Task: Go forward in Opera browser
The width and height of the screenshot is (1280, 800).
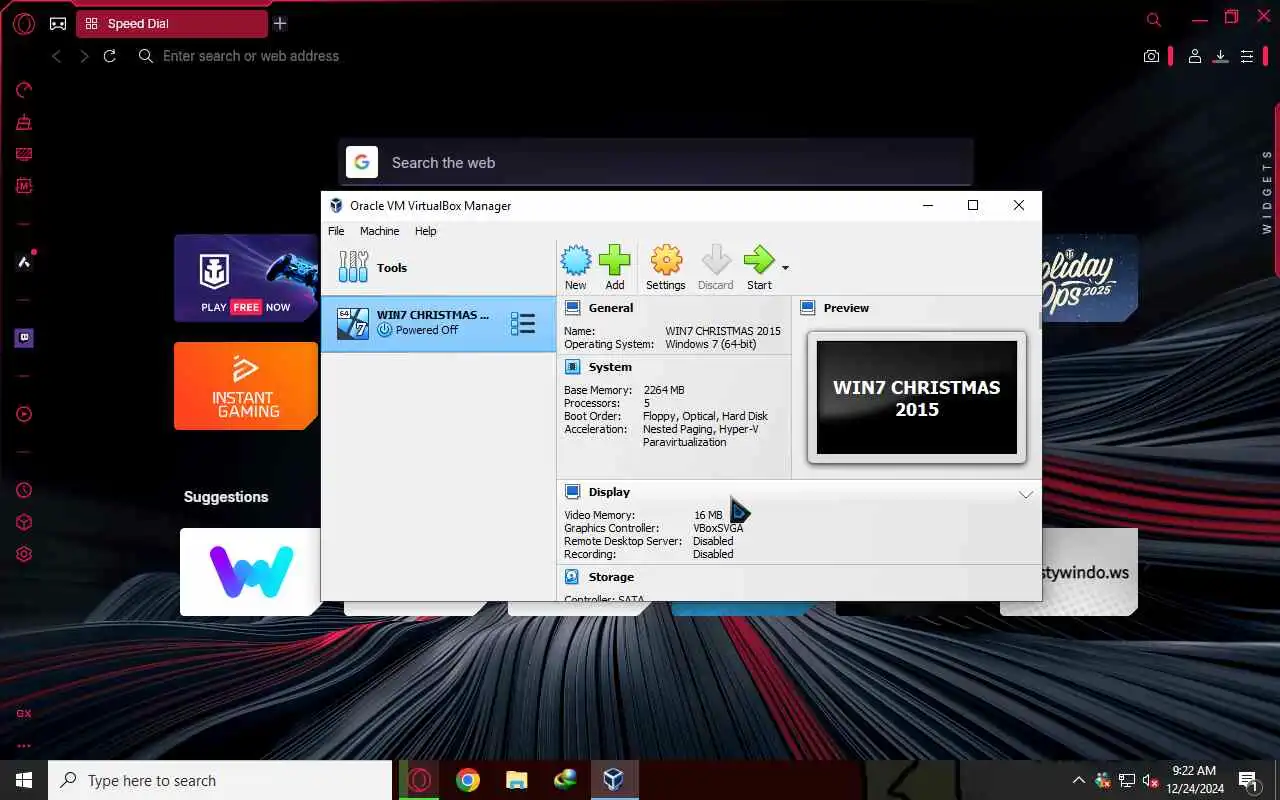Action: point(84,56)
